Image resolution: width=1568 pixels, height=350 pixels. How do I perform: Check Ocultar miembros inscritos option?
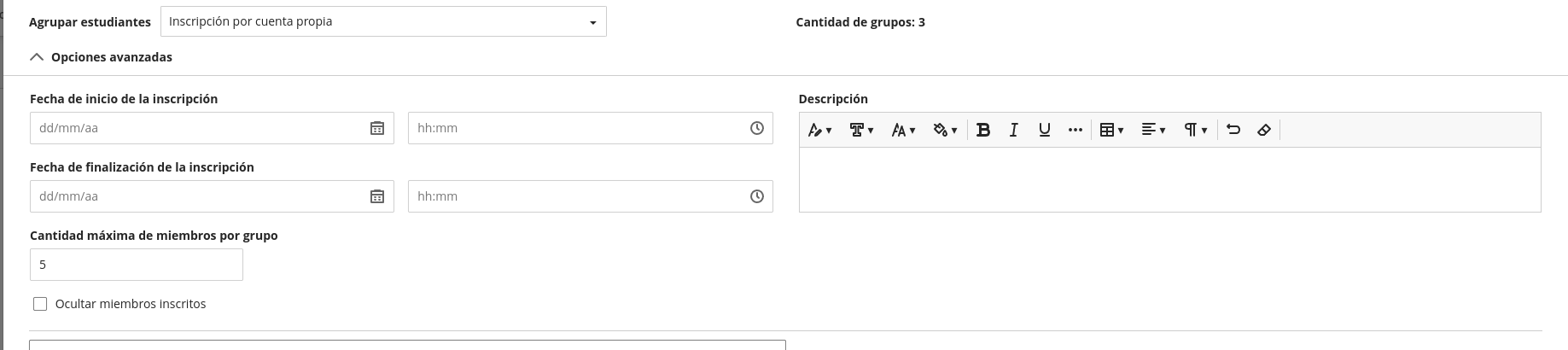pyautogui.click(x=40, y=304)
